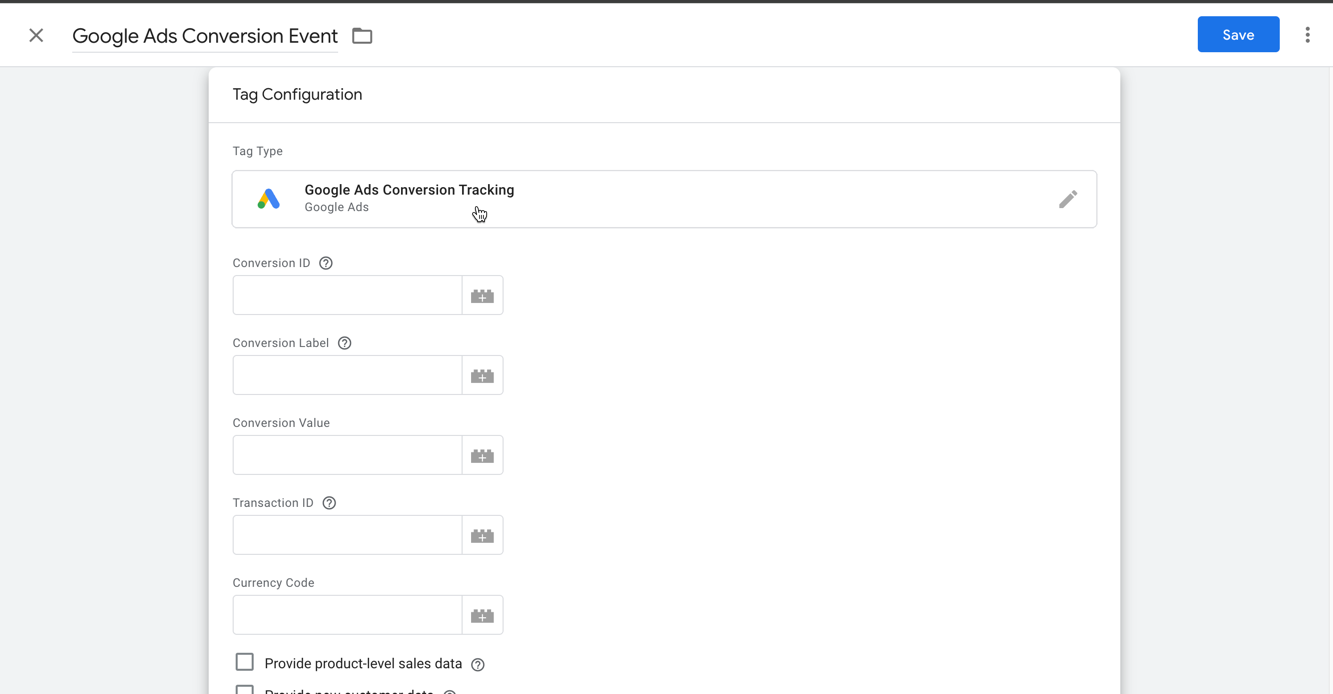Click the variable picker icon beside Conversion ID
Screen dimensions: 1333x694
click(x=482, y=296)
